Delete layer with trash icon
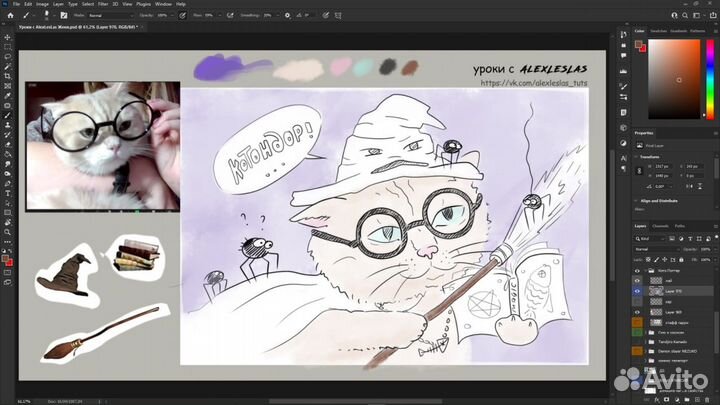The width and height of the screenshot is (720, 405). pyautogui.click(x=707, y=400)
